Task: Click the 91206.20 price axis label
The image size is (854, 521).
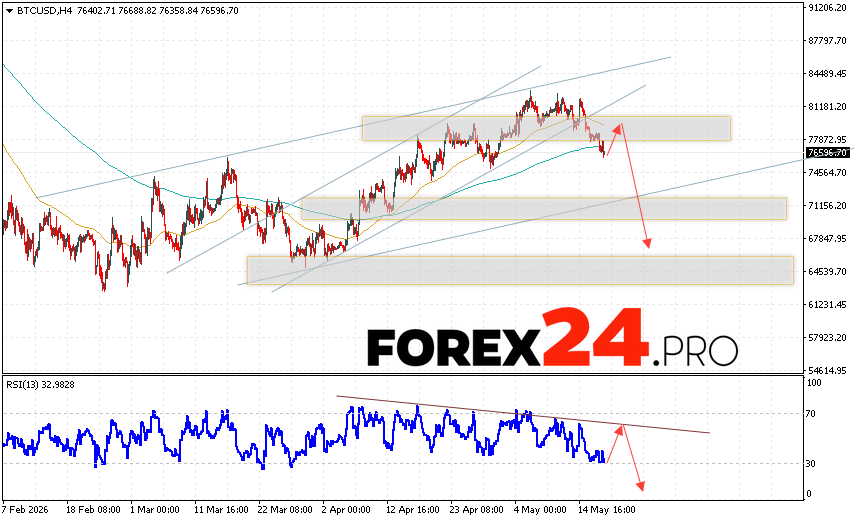Action: [x=827, y=8]
